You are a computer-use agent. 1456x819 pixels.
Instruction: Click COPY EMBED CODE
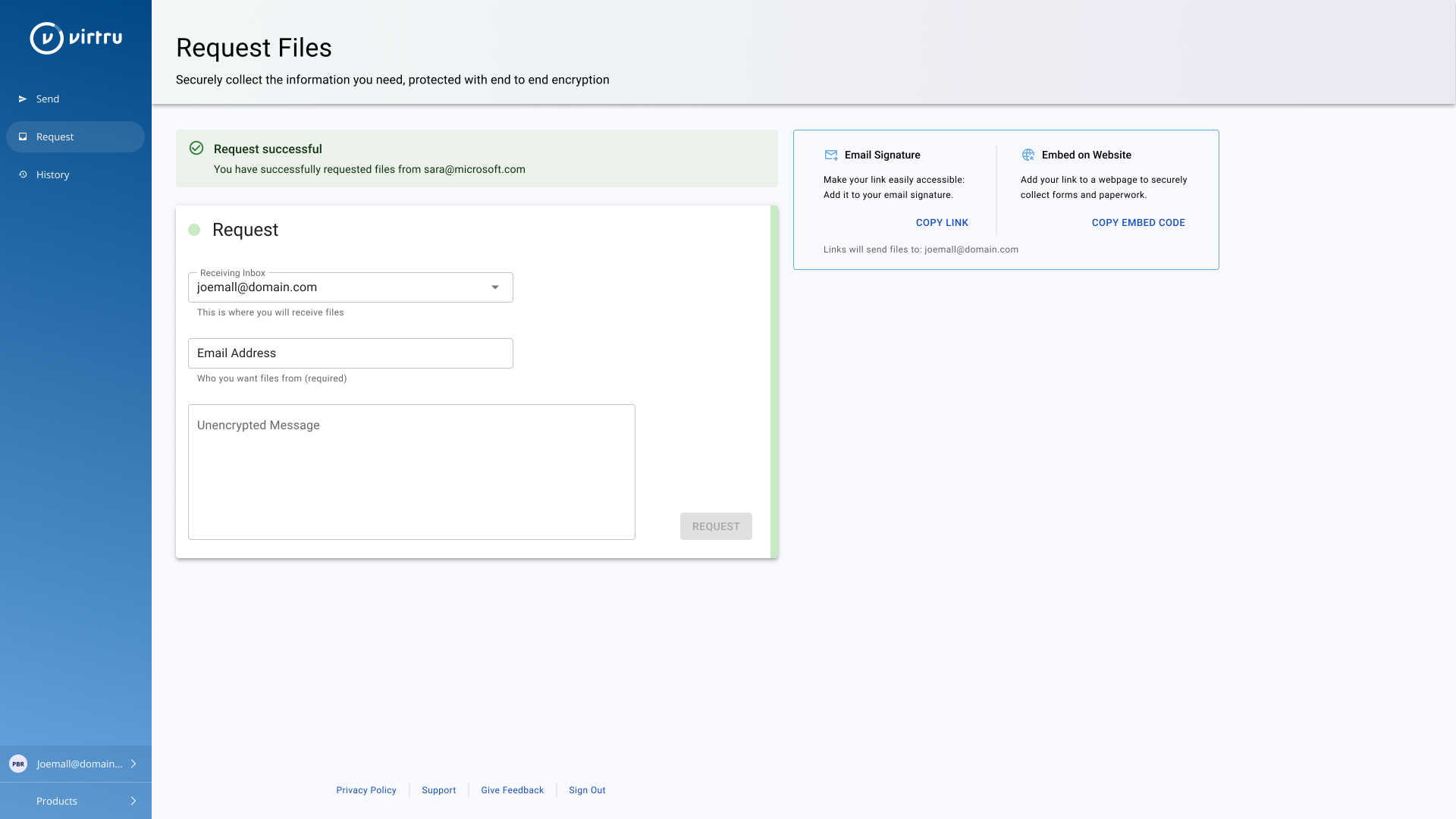click(1138, 223)
